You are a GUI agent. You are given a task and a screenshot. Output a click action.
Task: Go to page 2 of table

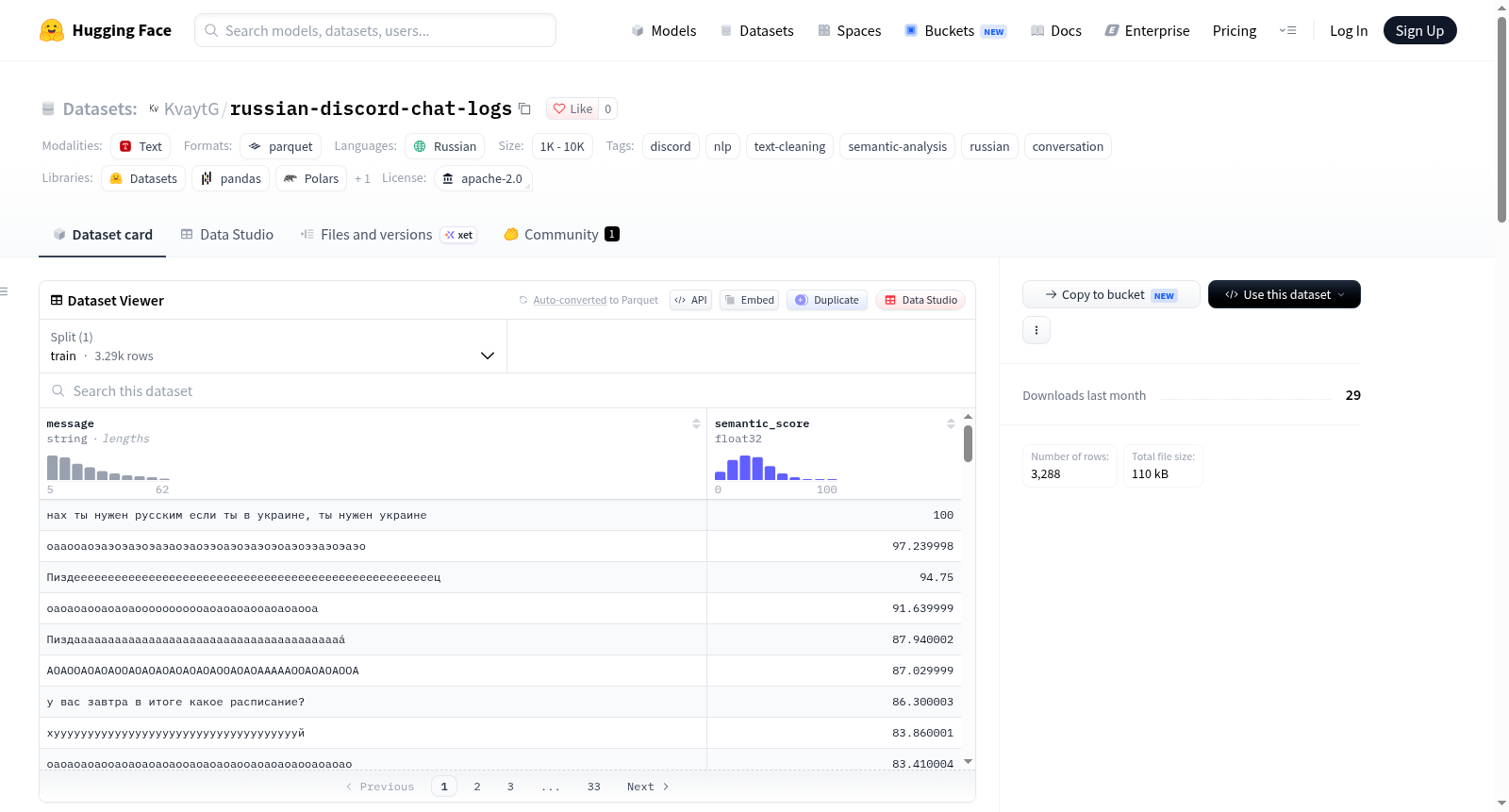[x=477, y=787]
